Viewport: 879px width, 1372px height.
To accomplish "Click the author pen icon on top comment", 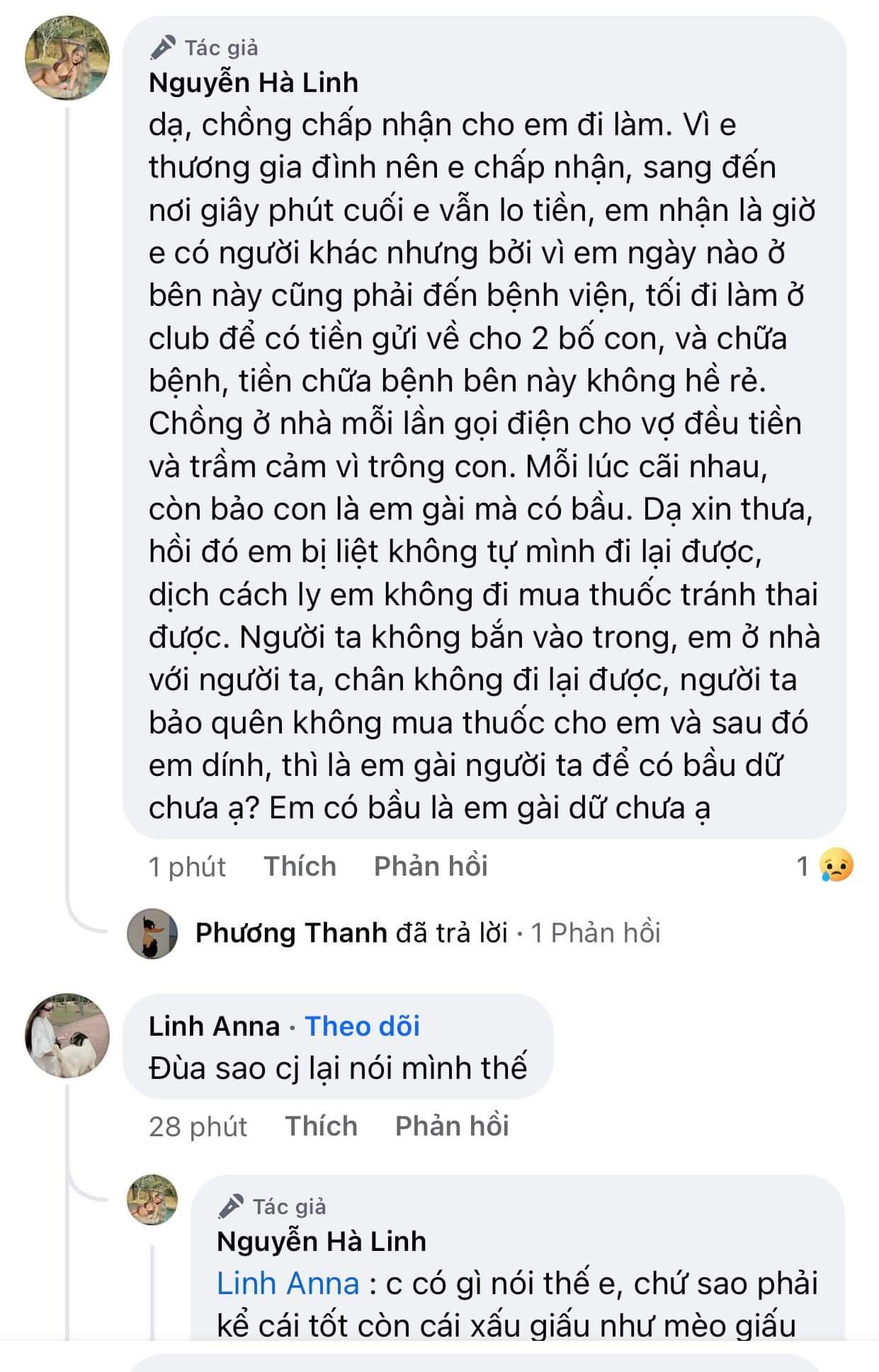I will tap(163, 47).
